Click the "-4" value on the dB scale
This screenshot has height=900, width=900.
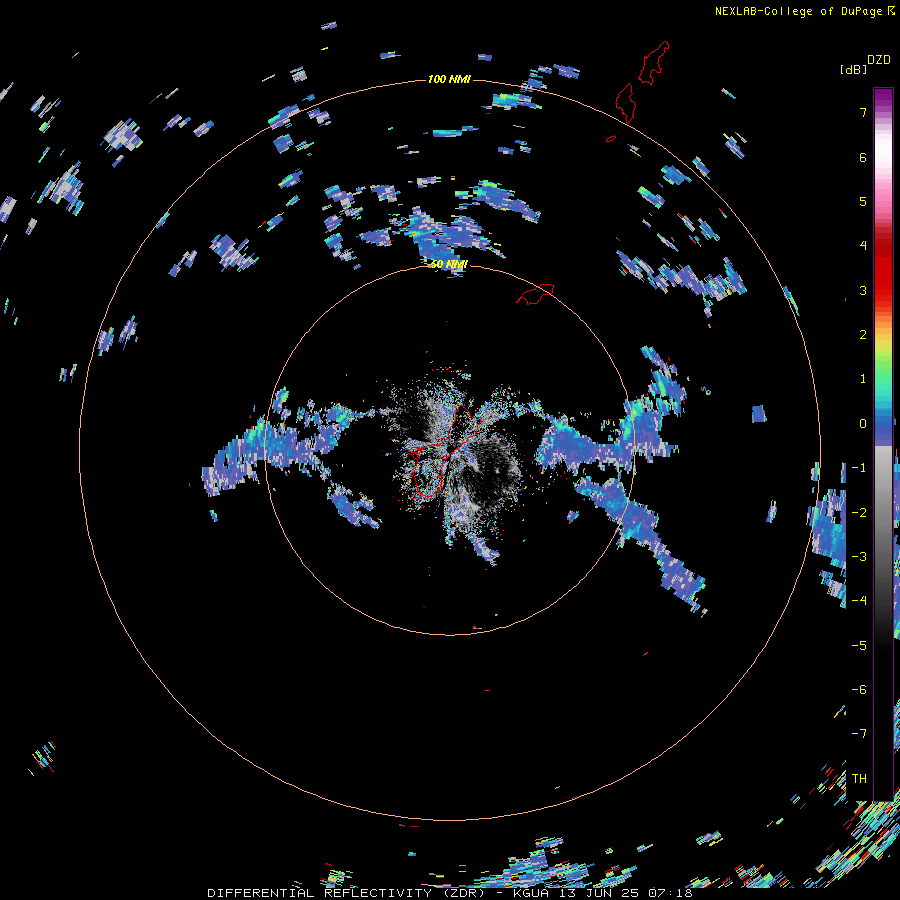(859, 600)
